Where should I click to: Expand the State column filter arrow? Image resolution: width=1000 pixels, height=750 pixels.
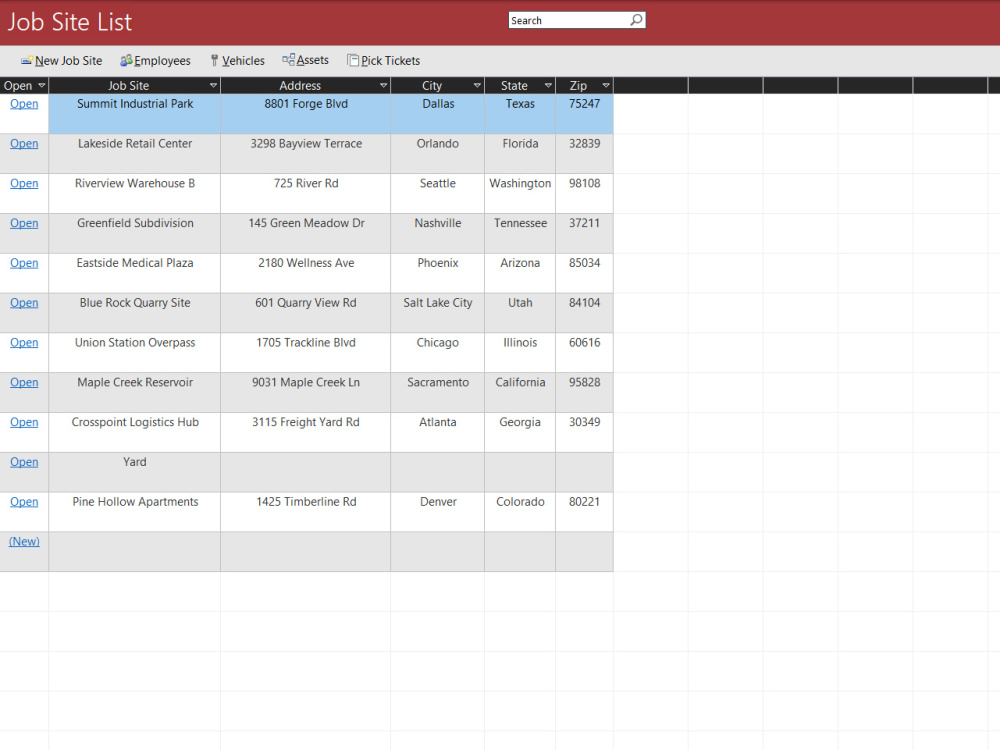548,85
